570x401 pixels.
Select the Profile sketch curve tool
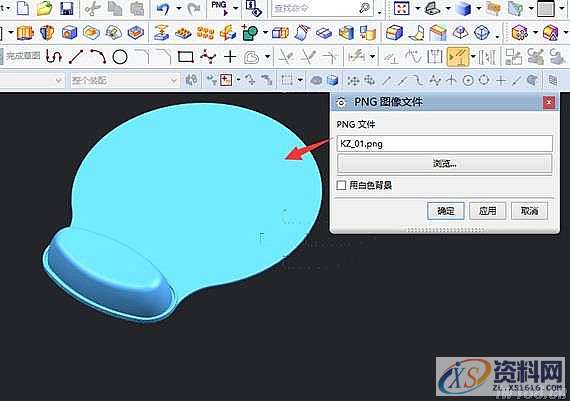coord(54,56)
